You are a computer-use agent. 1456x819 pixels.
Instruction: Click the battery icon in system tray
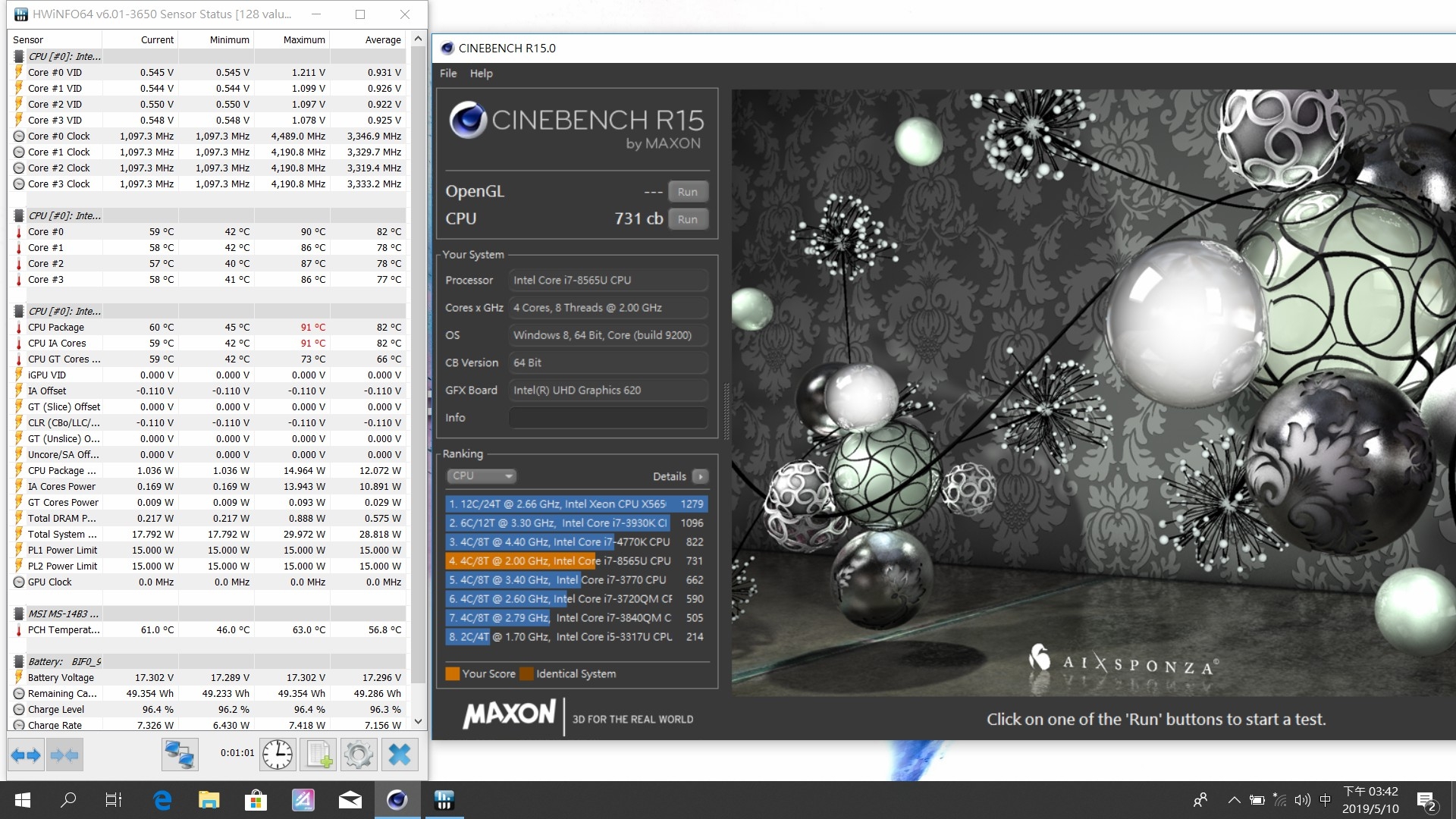click(1257, 800)
